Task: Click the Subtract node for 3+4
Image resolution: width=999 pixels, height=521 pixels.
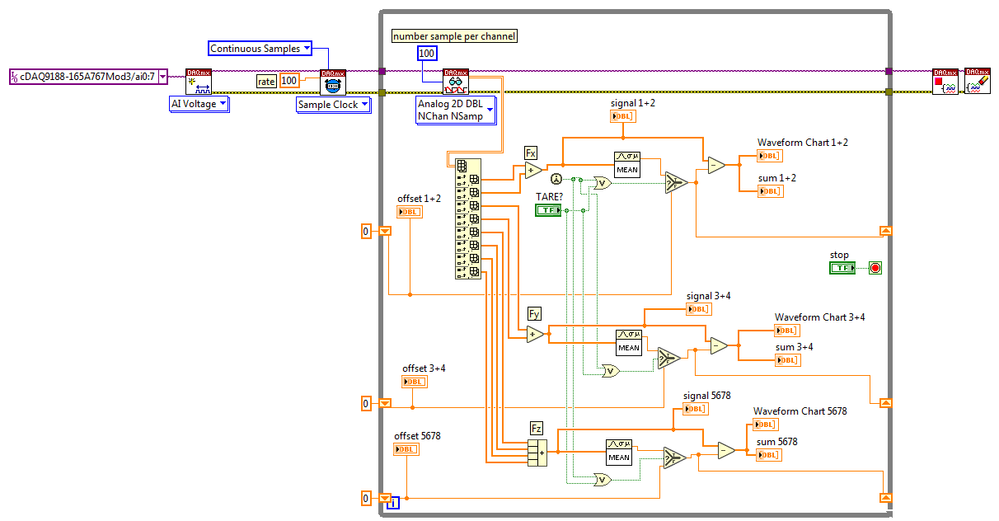Action: 719,346
